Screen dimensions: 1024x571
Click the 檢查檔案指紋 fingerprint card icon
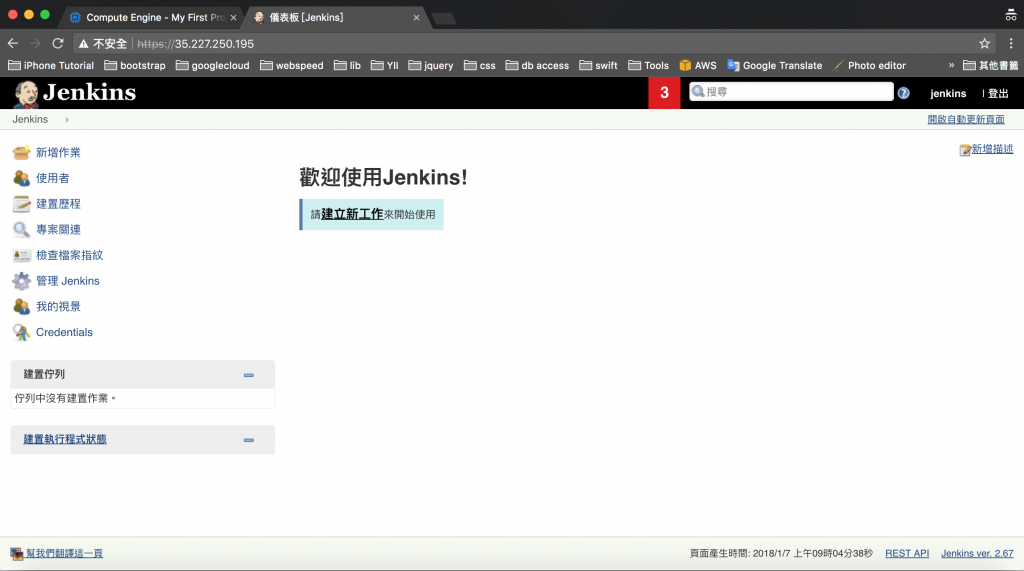click(21, 255)
